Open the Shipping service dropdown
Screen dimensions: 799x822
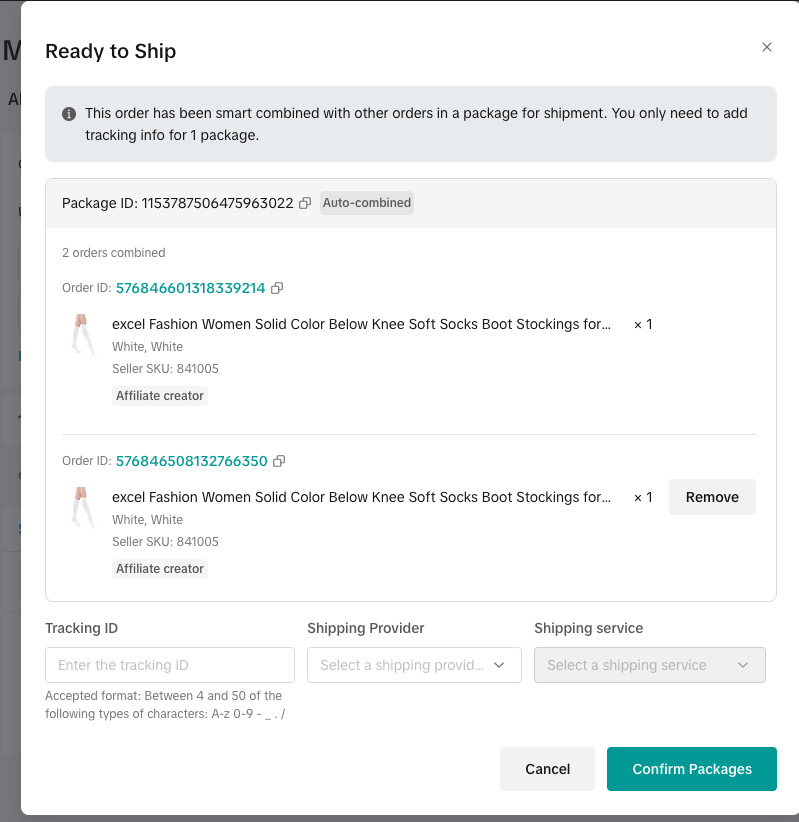pos(649,665)
